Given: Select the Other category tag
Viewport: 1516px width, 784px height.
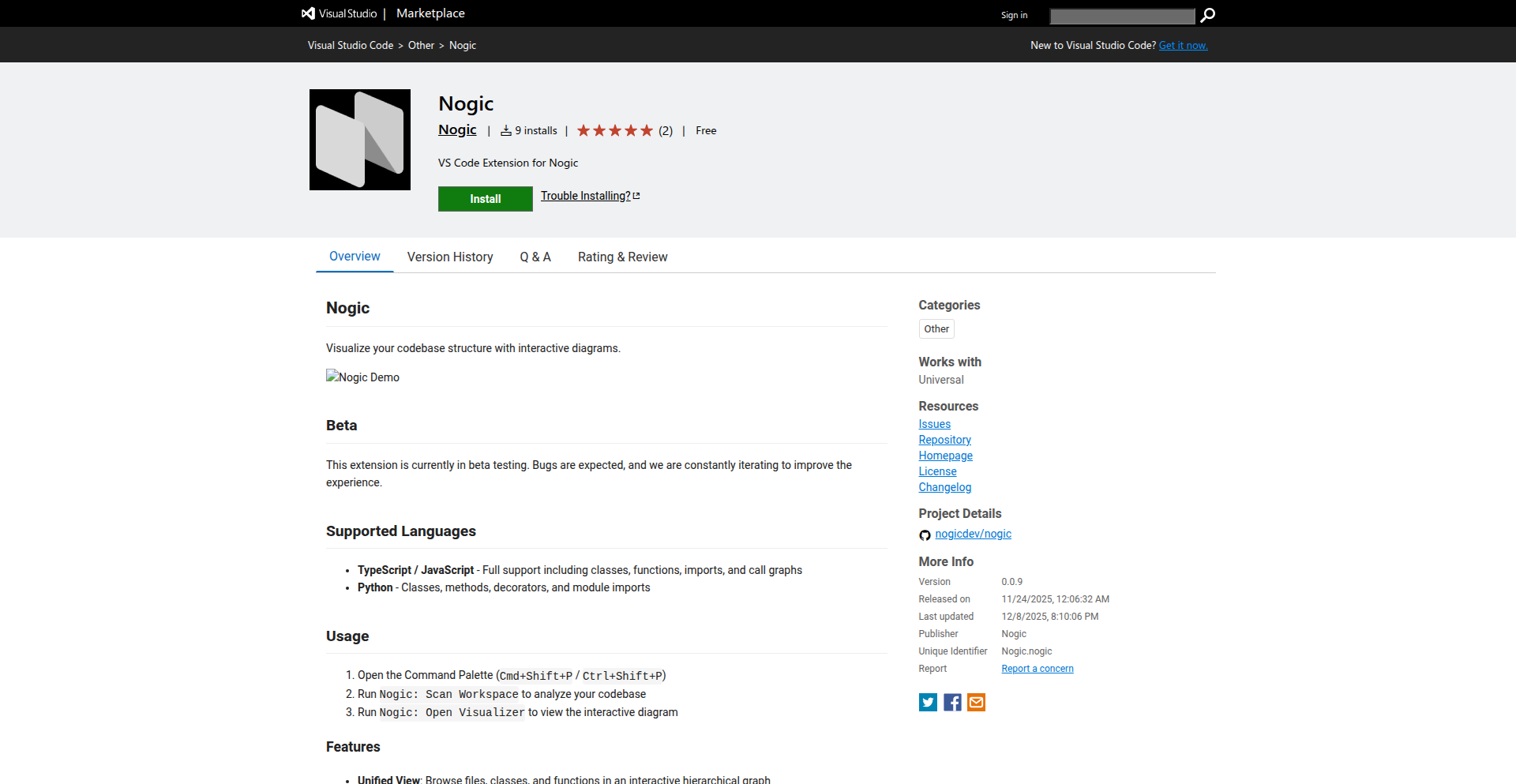Looking at the screenshot, I should coord(936,329).
